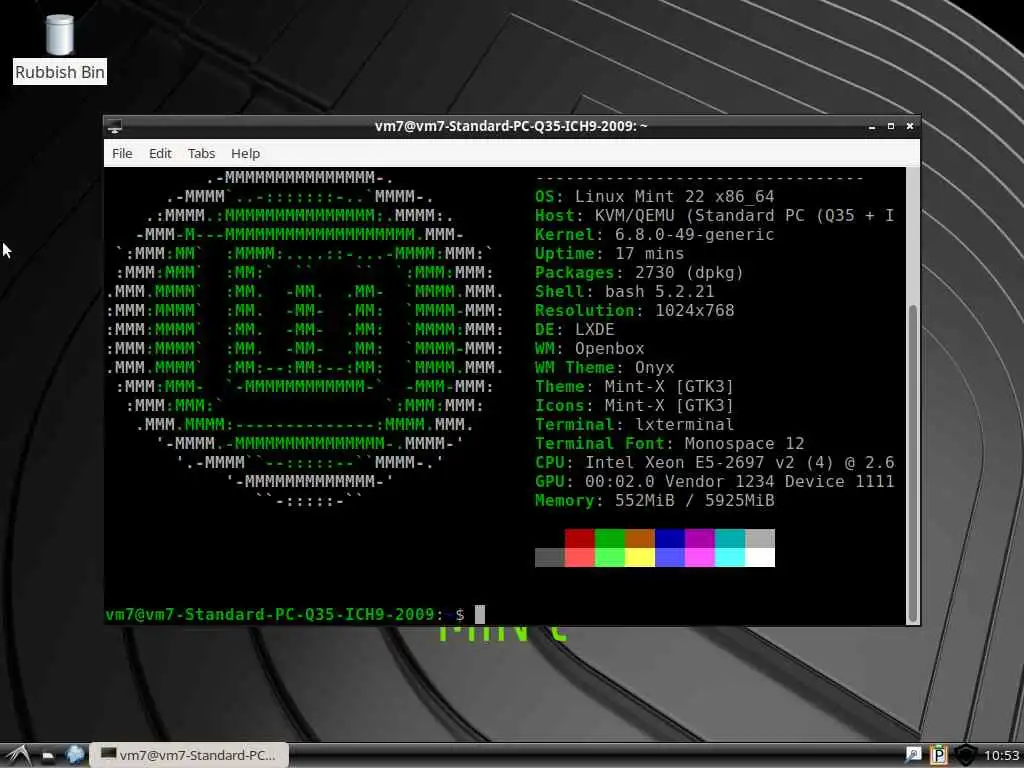Click the terminal window title text
Image resolution: width=1024 pixels, height=768 pixels.
(x=511, y=126)
